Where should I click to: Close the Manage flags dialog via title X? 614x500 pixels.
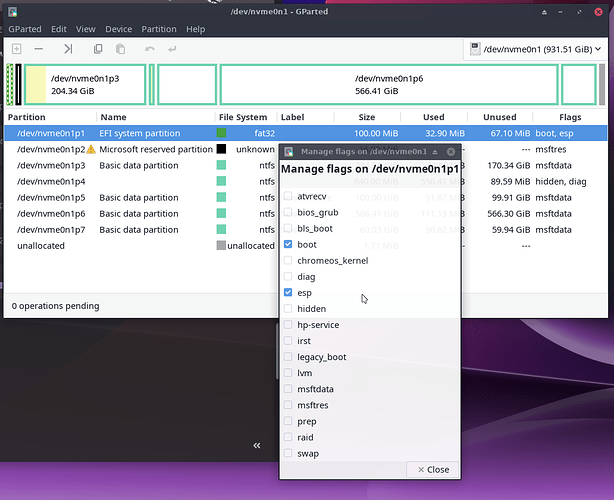[x=451, y=152]
